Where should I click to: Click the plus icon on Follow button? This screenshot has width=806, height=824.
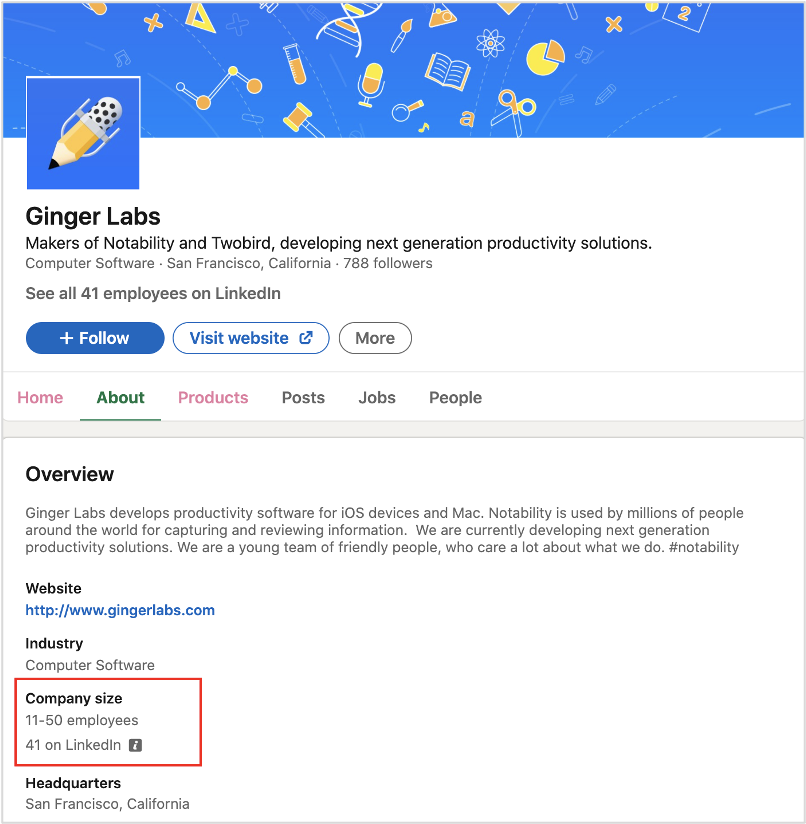pos(66,338)
